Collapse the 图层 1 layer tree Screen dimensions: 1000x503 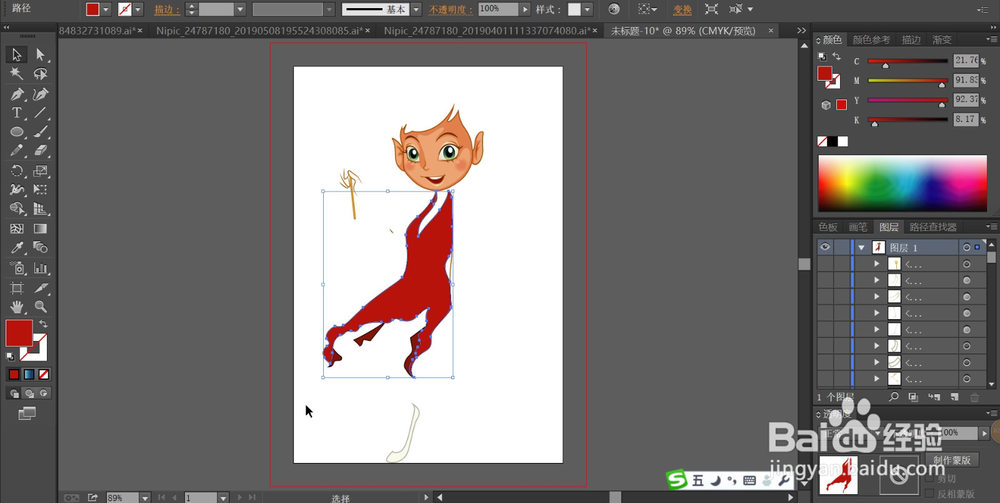[x=862, y=247]
